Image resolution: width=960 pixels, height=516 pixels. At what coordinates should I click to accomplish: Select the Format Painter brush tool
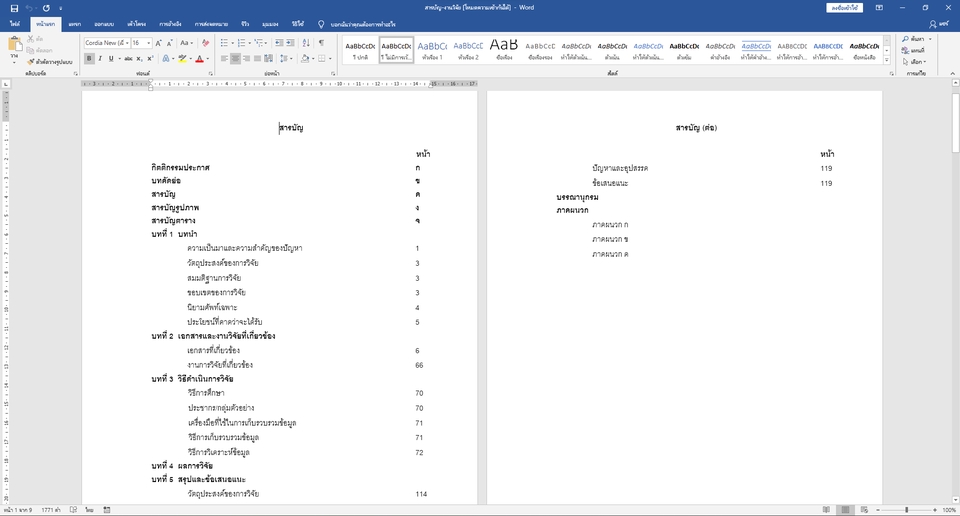50,62
